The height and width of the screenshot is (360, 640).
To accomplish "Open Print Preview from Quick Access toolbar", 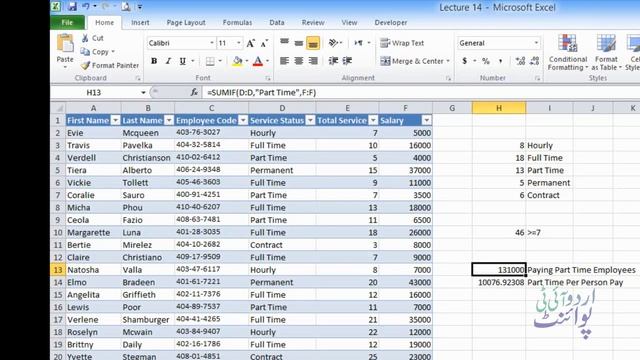I will 126,7.
